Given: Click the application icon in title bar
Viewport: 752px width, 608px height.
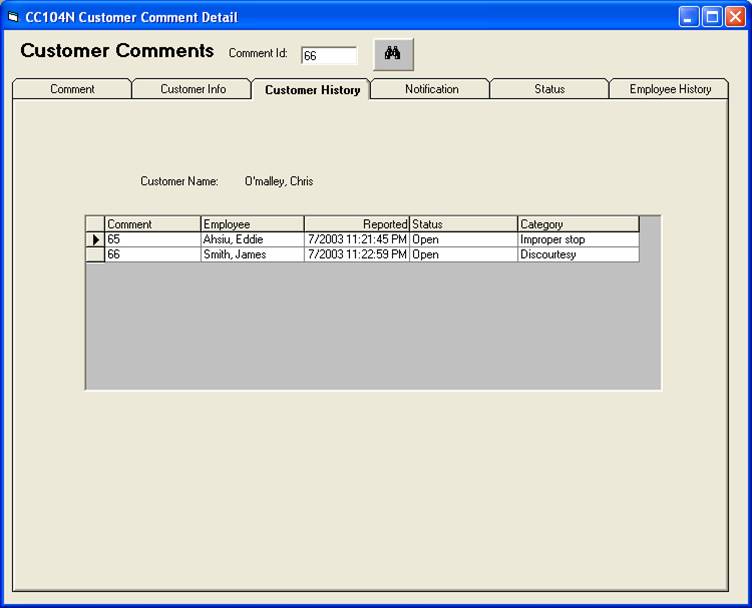Looking at the screenshot, I should tap(13, 17).
